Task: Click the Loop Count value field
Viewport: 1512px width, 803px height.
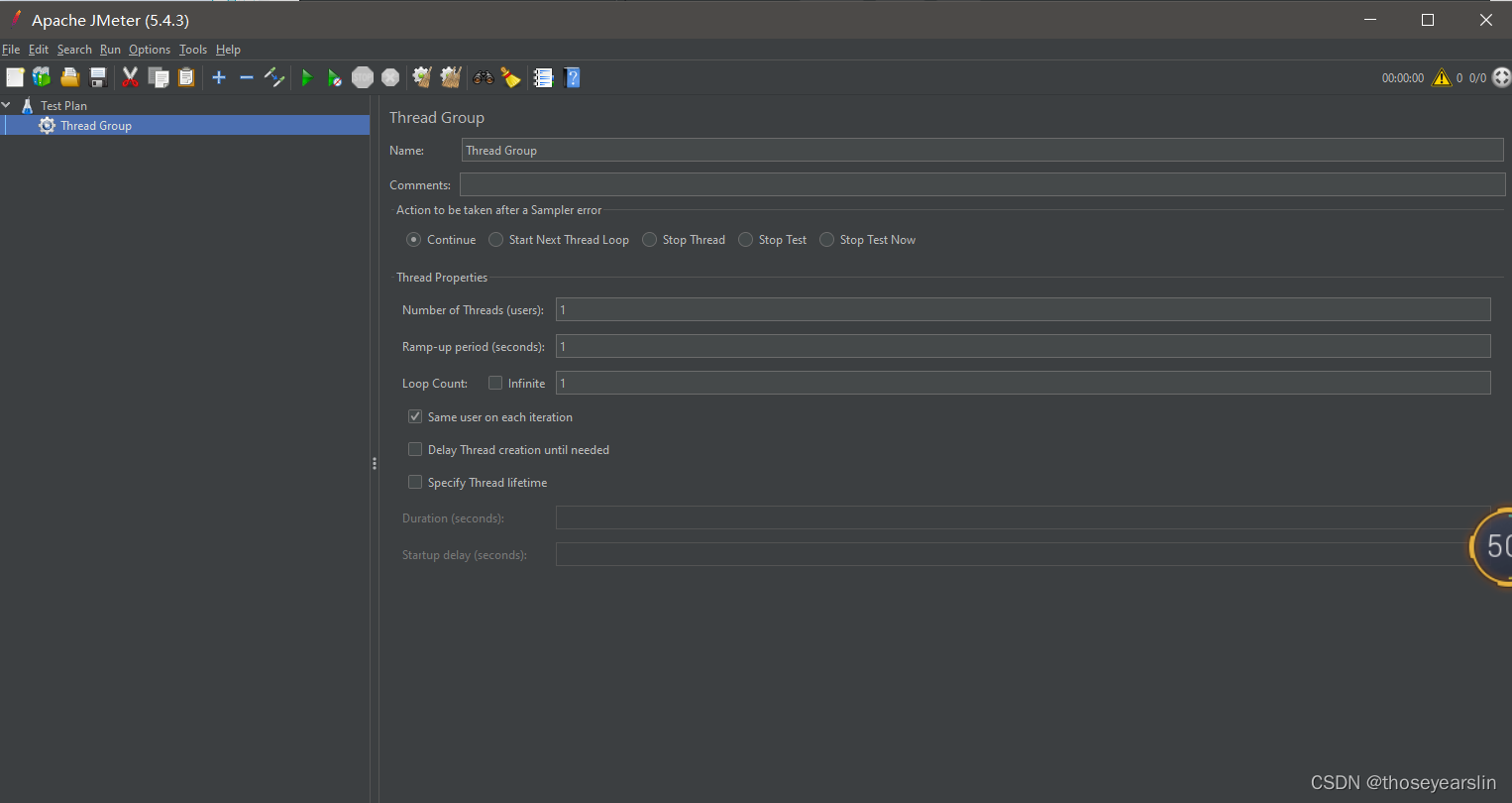Action: (x=1023, y=383)
